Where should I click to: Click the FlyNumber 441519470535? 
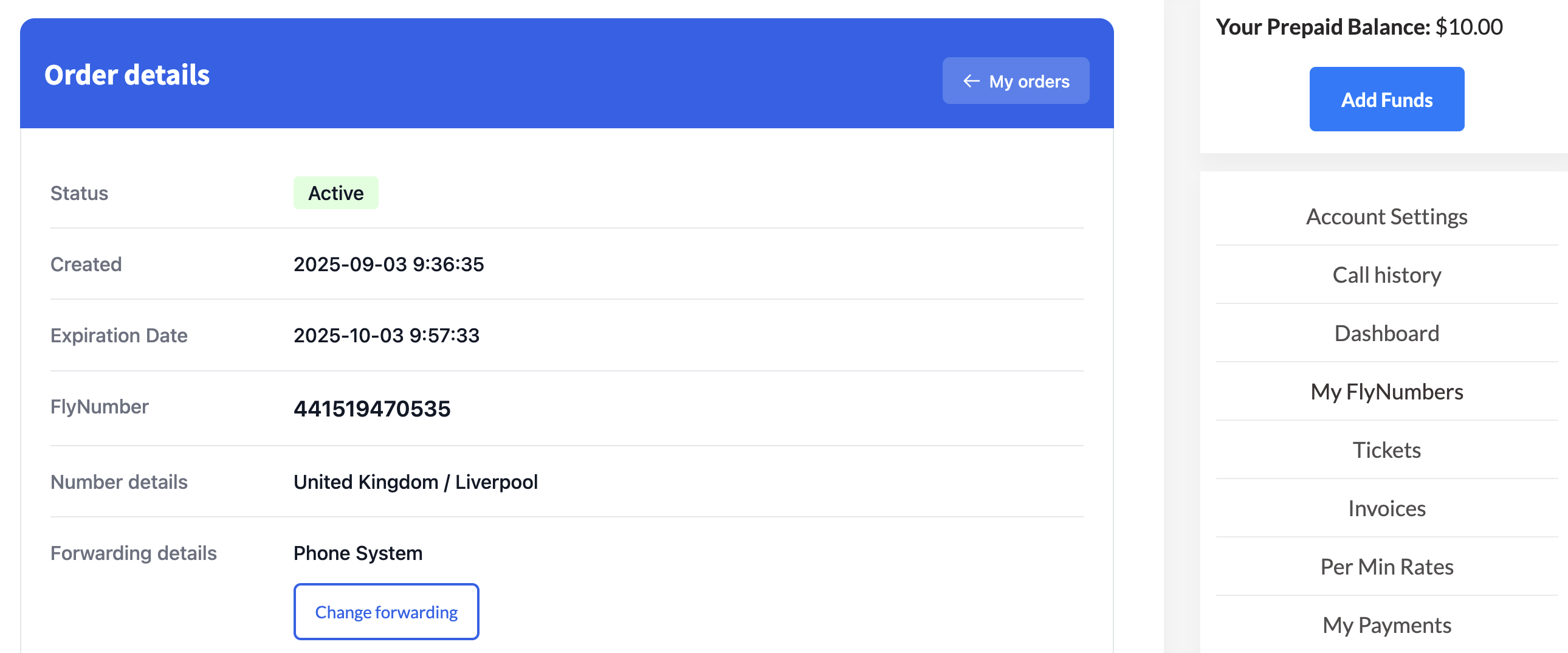[x=372, y=409]
